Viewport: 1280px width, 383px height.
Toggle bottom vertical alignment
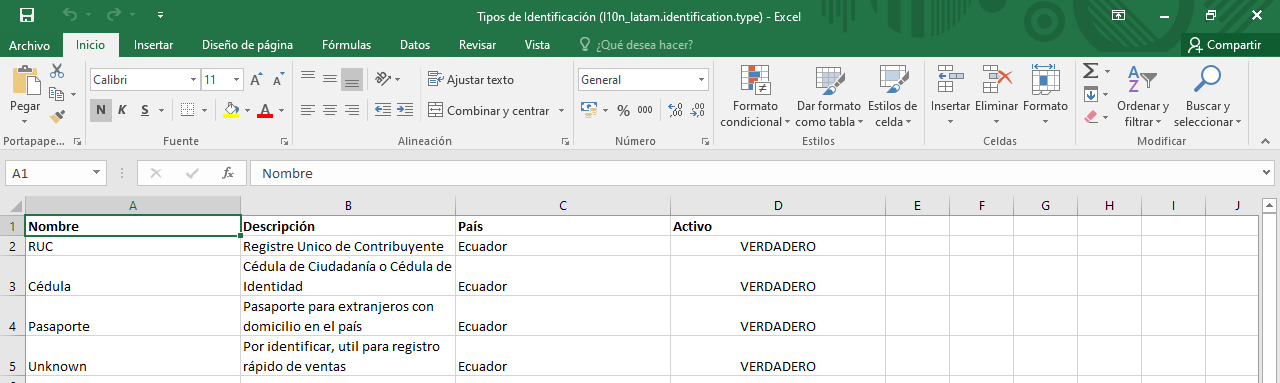351,79
